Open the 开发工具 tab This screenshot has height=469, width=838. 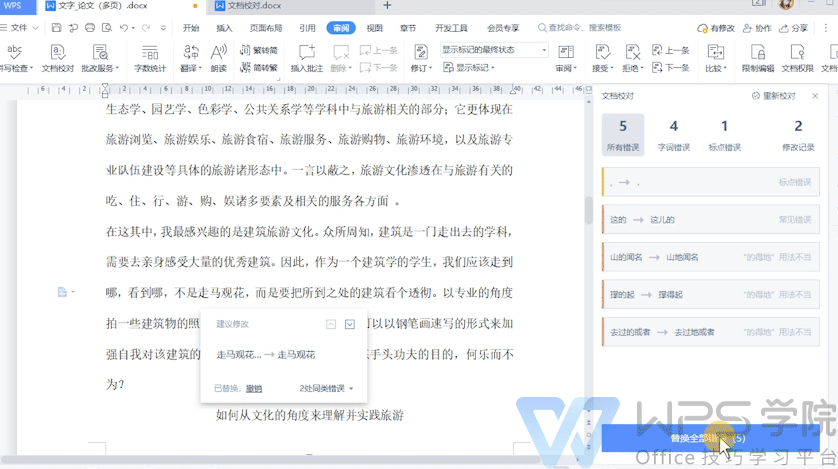click(451, 28)
